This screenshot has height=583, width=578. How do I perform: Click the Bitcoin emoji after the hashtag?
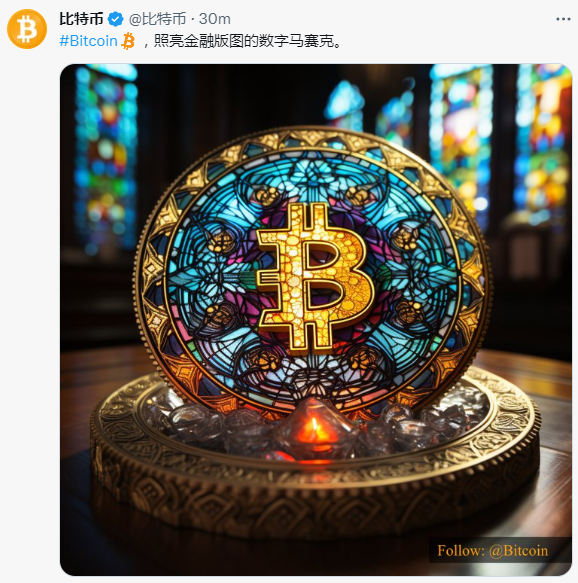[x=128, y=41]
